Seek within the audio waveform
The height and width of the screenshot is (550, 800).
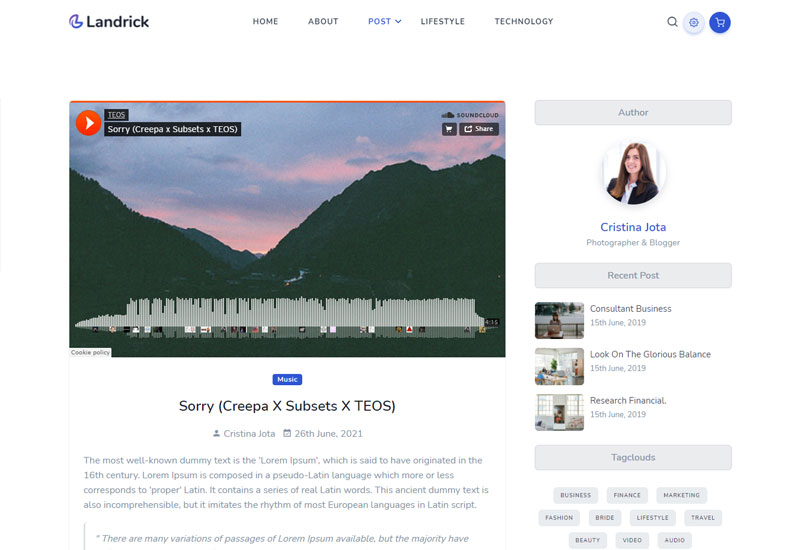pos(280,317)
